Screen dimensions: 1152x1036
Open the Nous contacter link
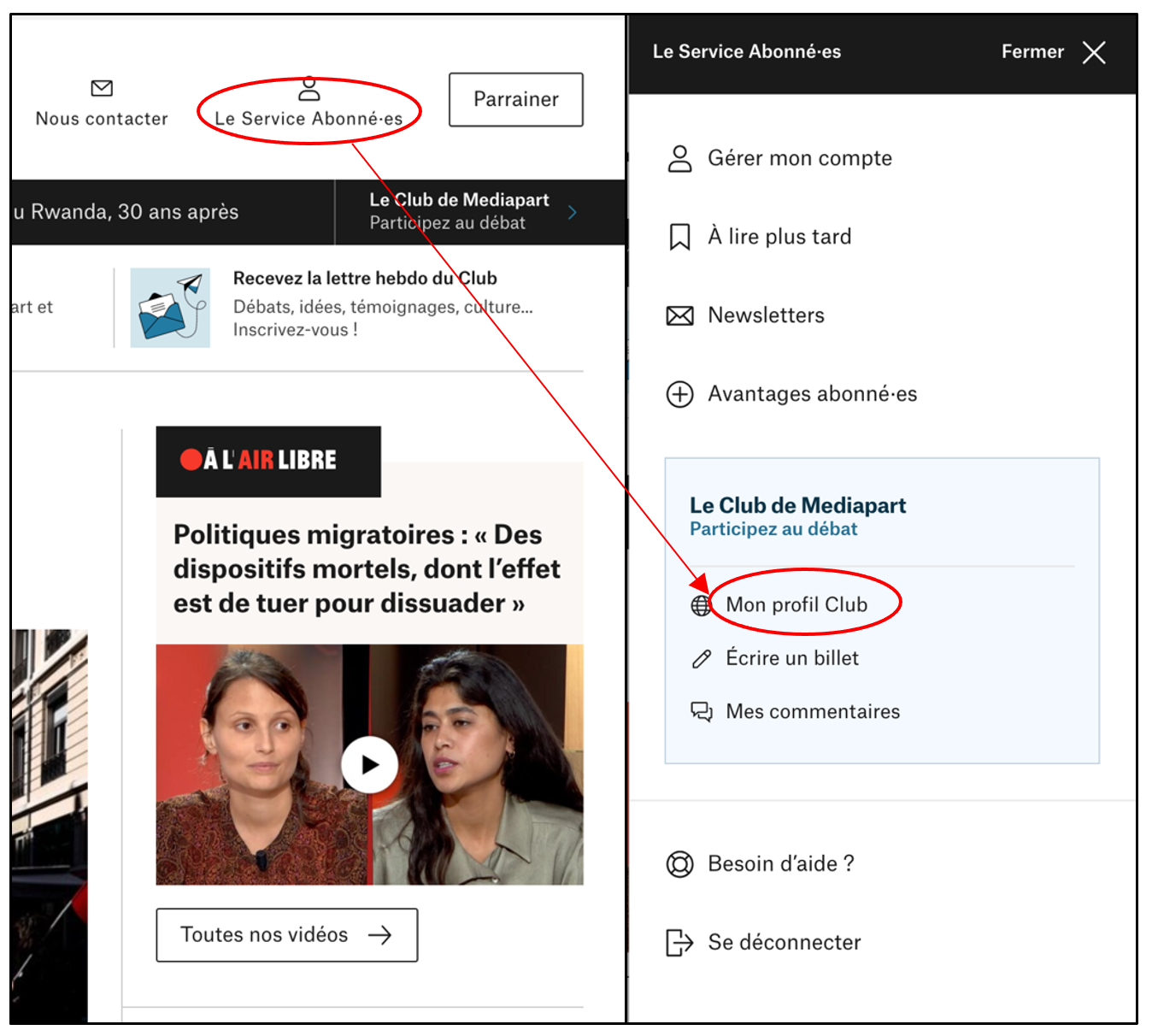102,119
